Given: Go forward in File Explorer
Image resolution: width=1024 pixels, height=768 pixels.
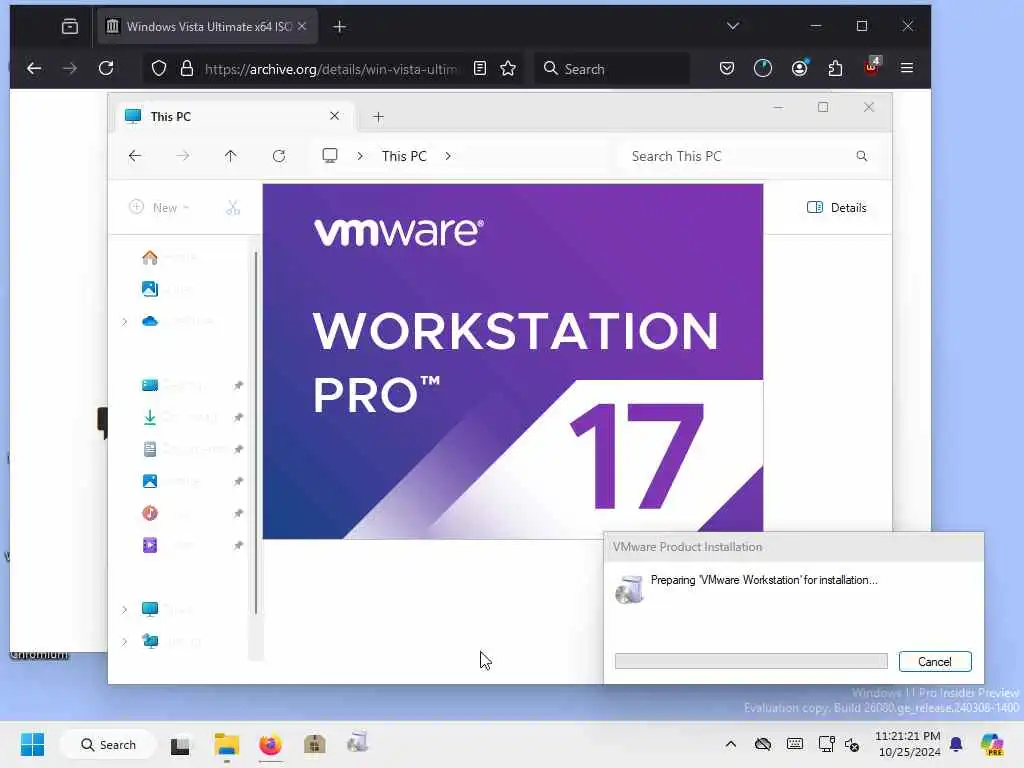Looking at the screenshot, I should click(183, 155).
